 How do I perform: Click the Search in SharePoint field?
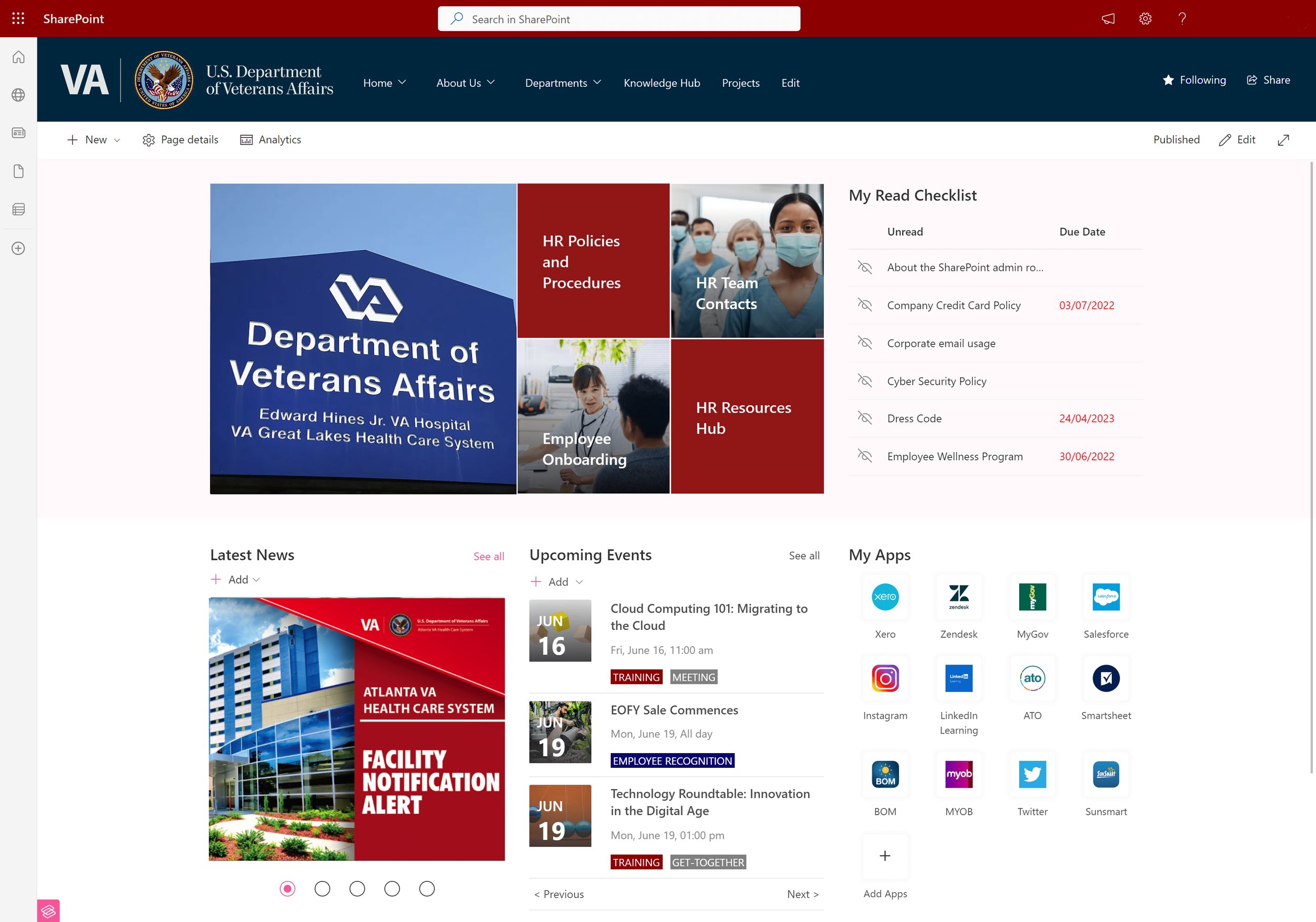619,18
